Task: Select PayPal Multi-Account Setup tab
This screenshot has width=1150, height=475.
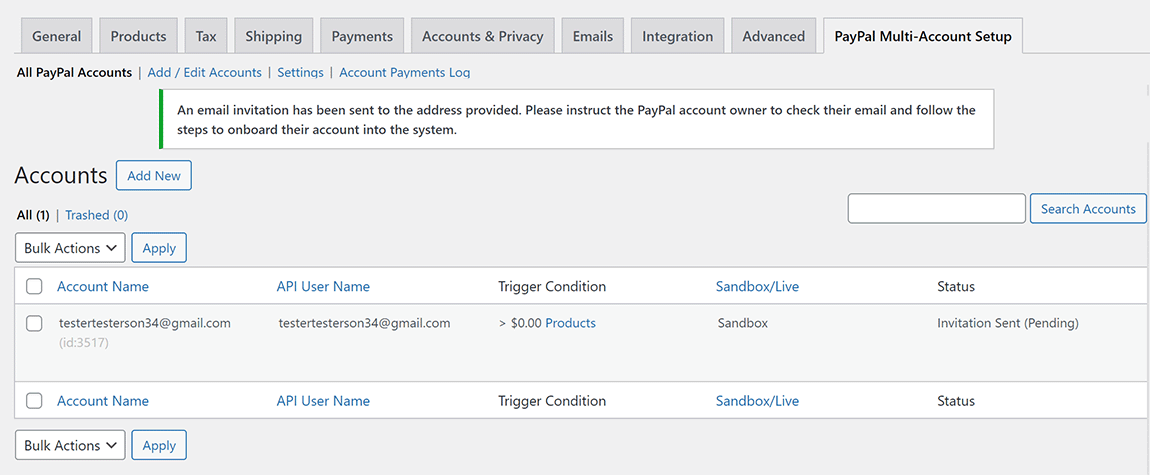Action: click(923, 36)
